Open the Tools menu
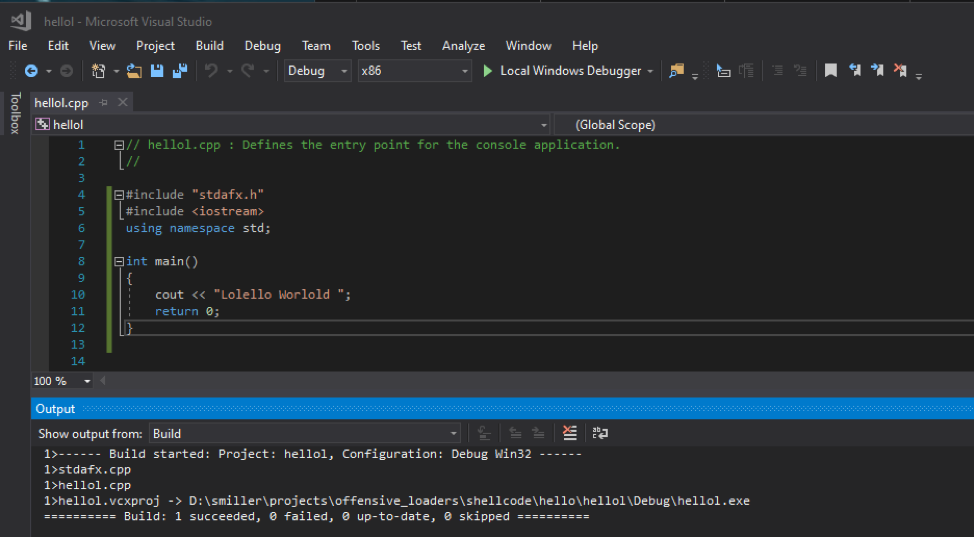The image size is (974, 537). pos(366,46)
